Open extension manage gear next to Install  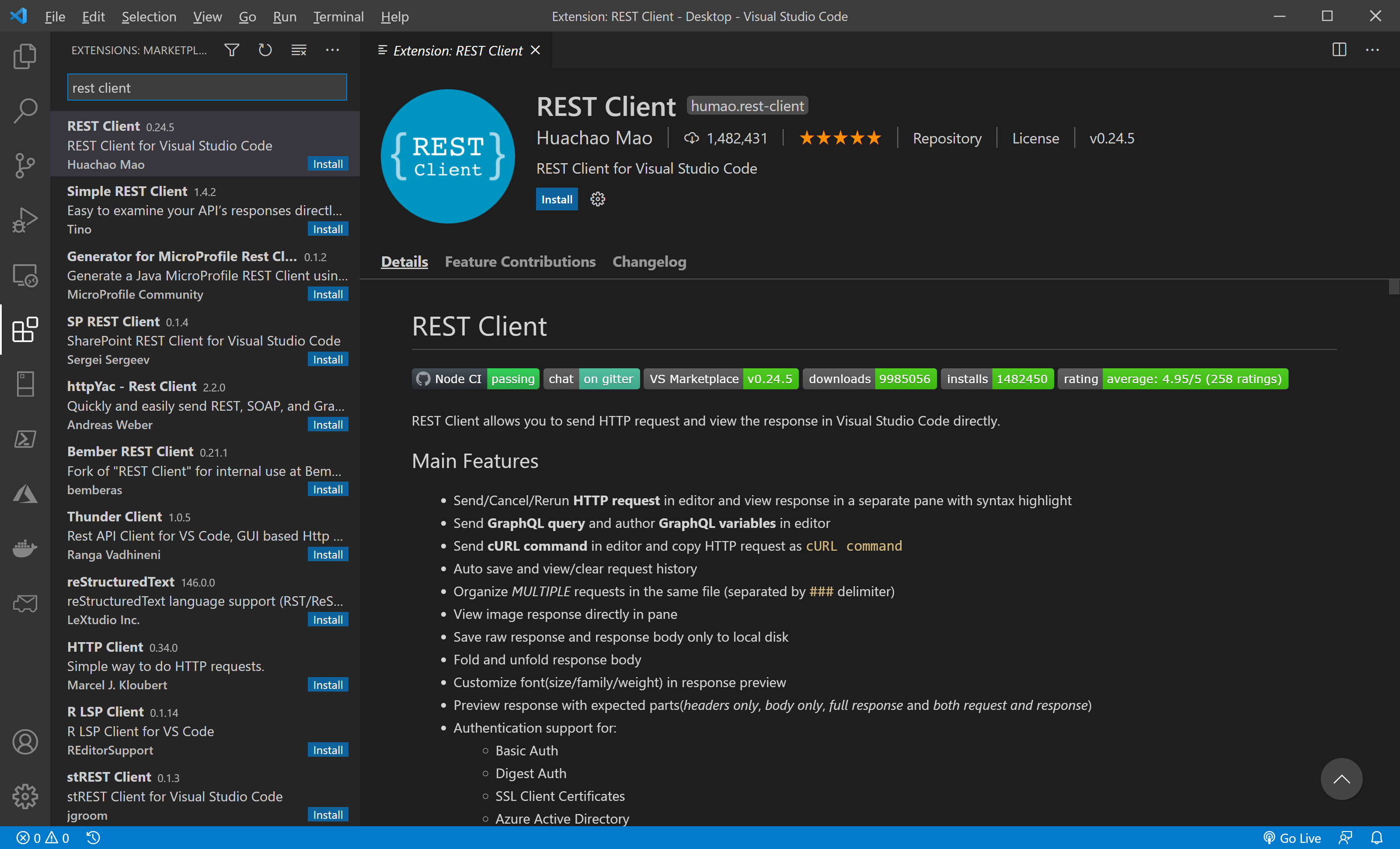coord(597,199)
